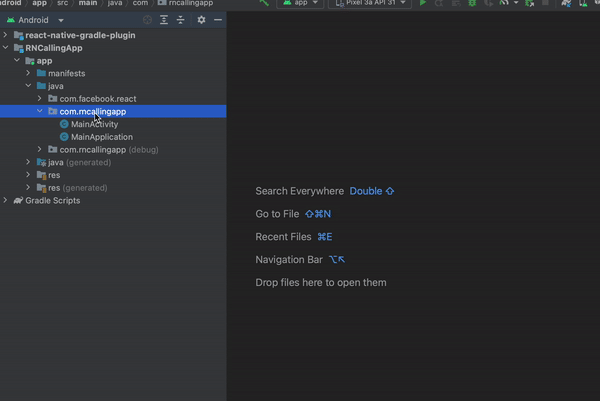Expand the Gradle Scripts node
The height and width of the screenshot is (401, 600).
point(5,200)
